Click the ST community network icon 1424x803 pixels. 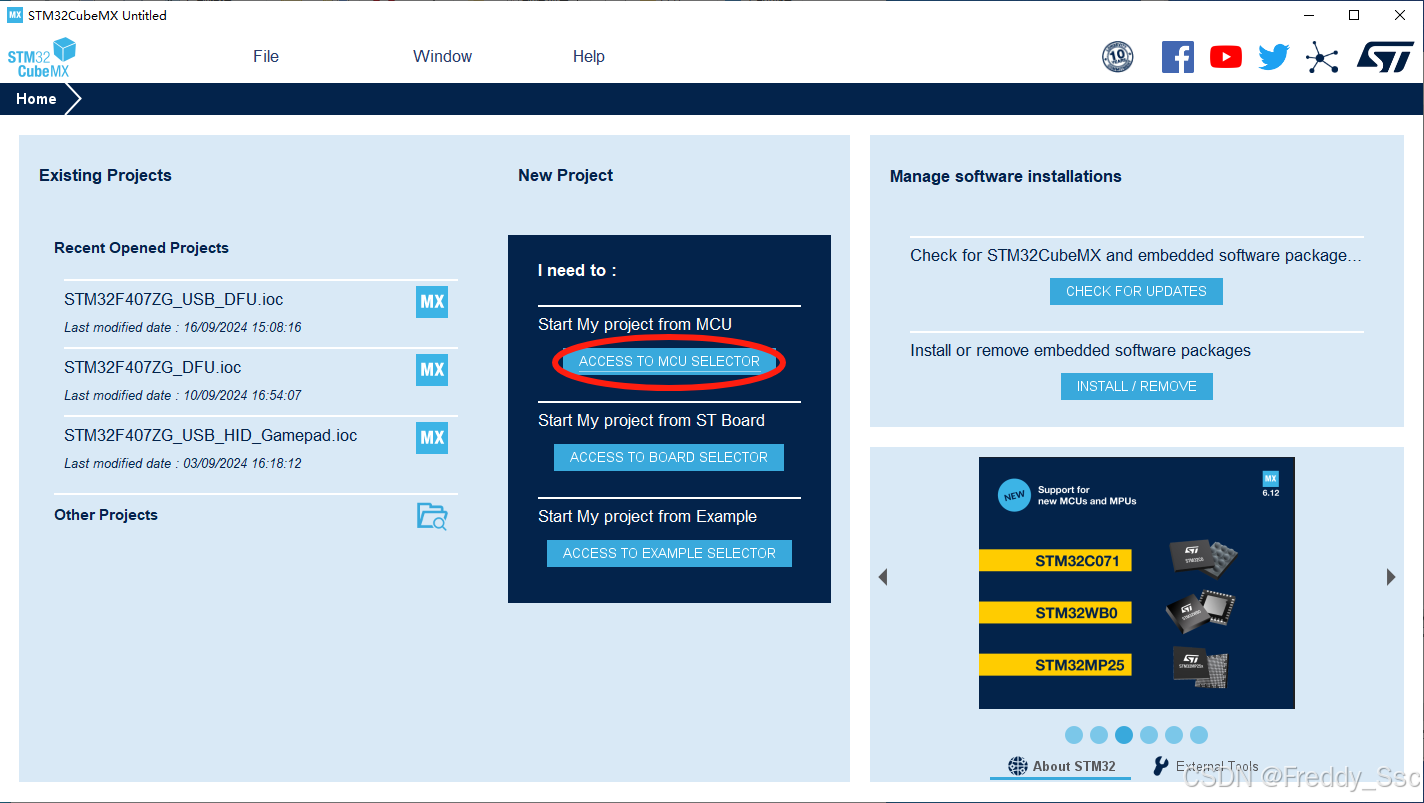click(1322, 57)
